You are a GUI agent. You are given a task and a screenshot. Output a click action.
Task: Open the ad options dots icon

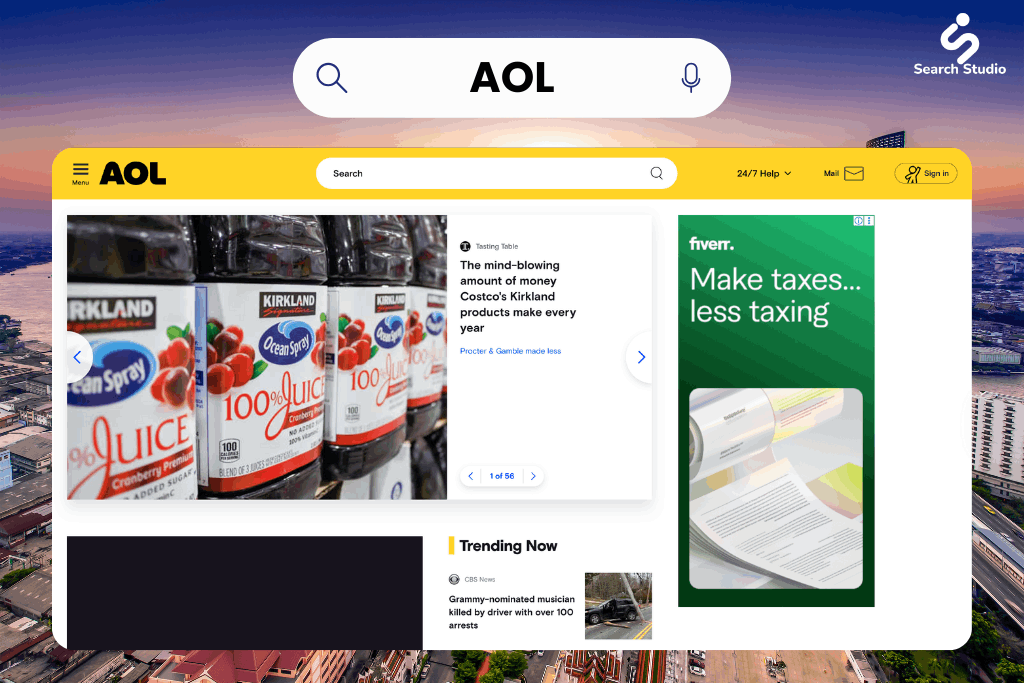click(x=869, y=221)
